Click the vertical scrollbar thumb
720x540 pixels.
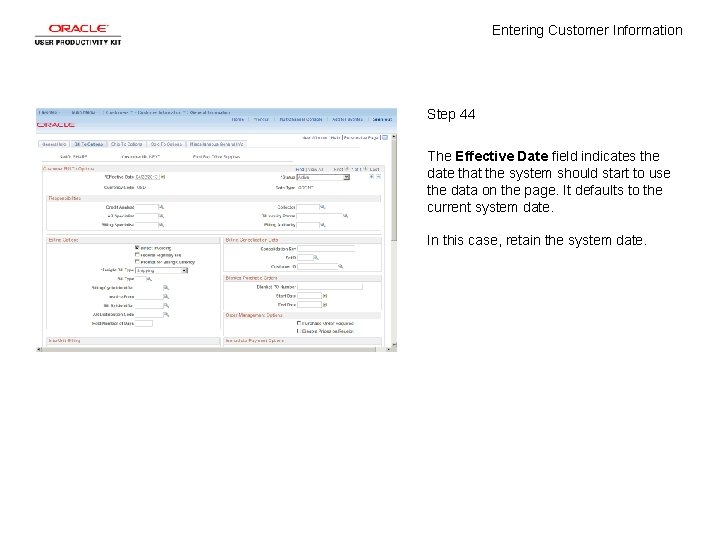coord(394,191)
